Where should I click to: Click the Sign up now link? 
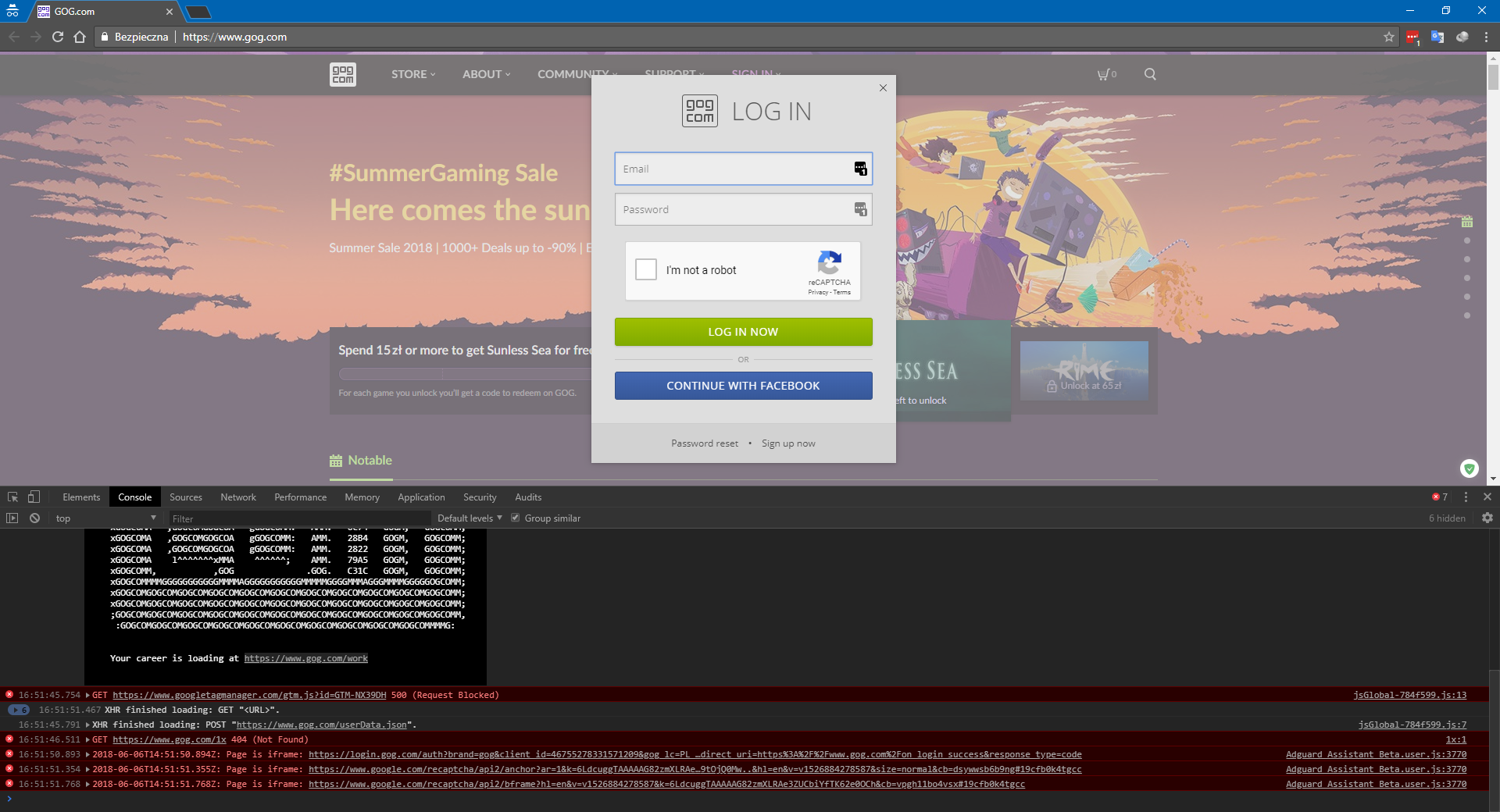click(x=788, y=443)
